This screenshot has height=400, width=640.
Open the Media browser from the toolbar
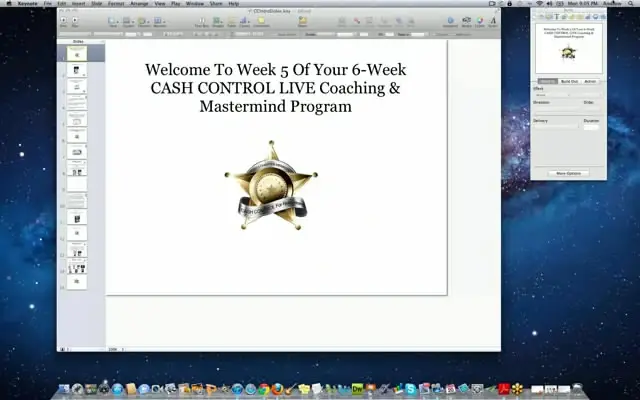coord(467,22)
